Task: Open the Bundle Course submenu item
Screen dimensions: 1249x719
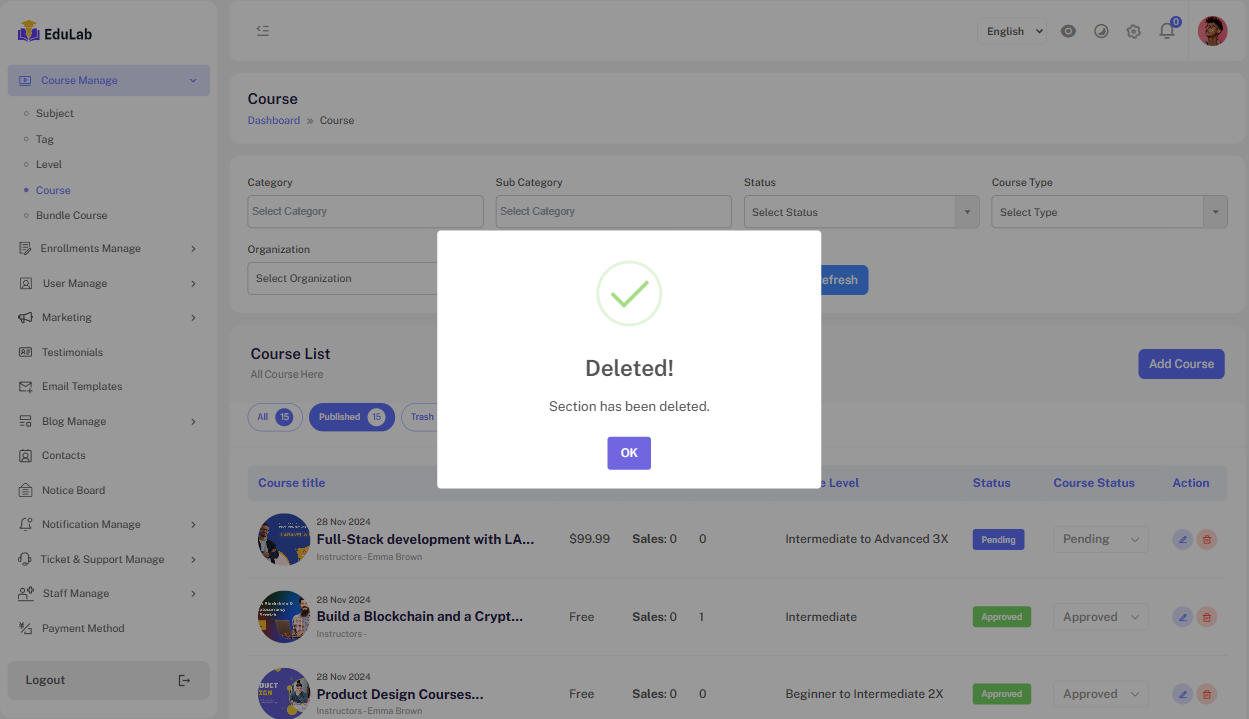Action: point(71,215)
